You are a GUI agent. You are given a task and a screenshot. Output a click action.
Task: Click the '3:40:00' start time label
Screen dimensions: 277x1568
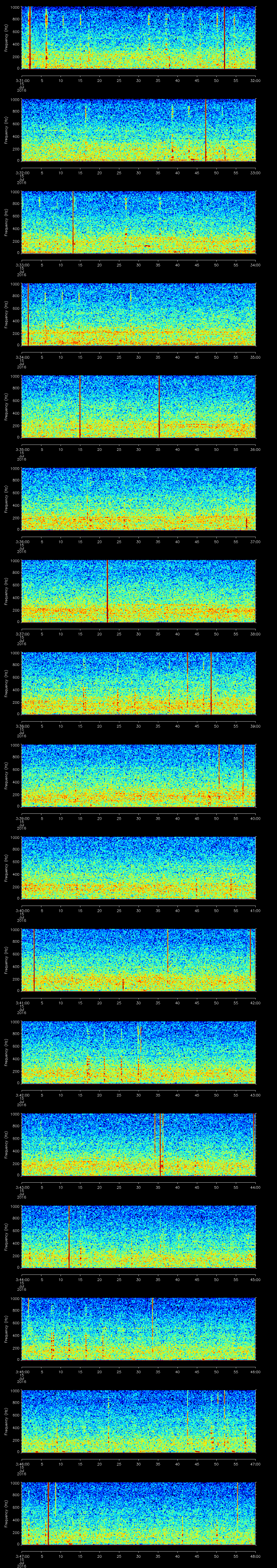[x=22, y=910]
